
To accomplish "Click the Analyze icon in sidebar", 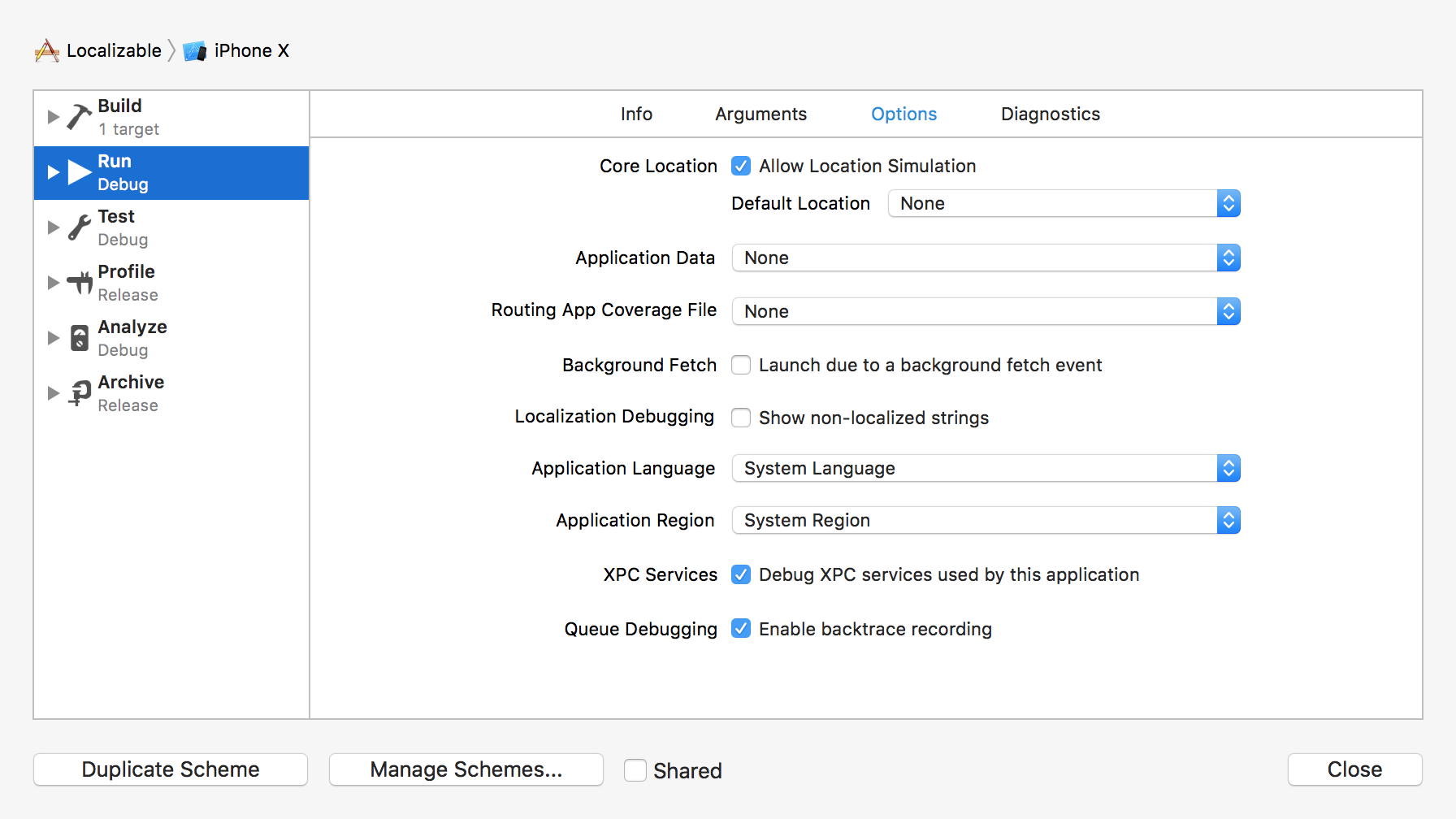I will point(79,338).
